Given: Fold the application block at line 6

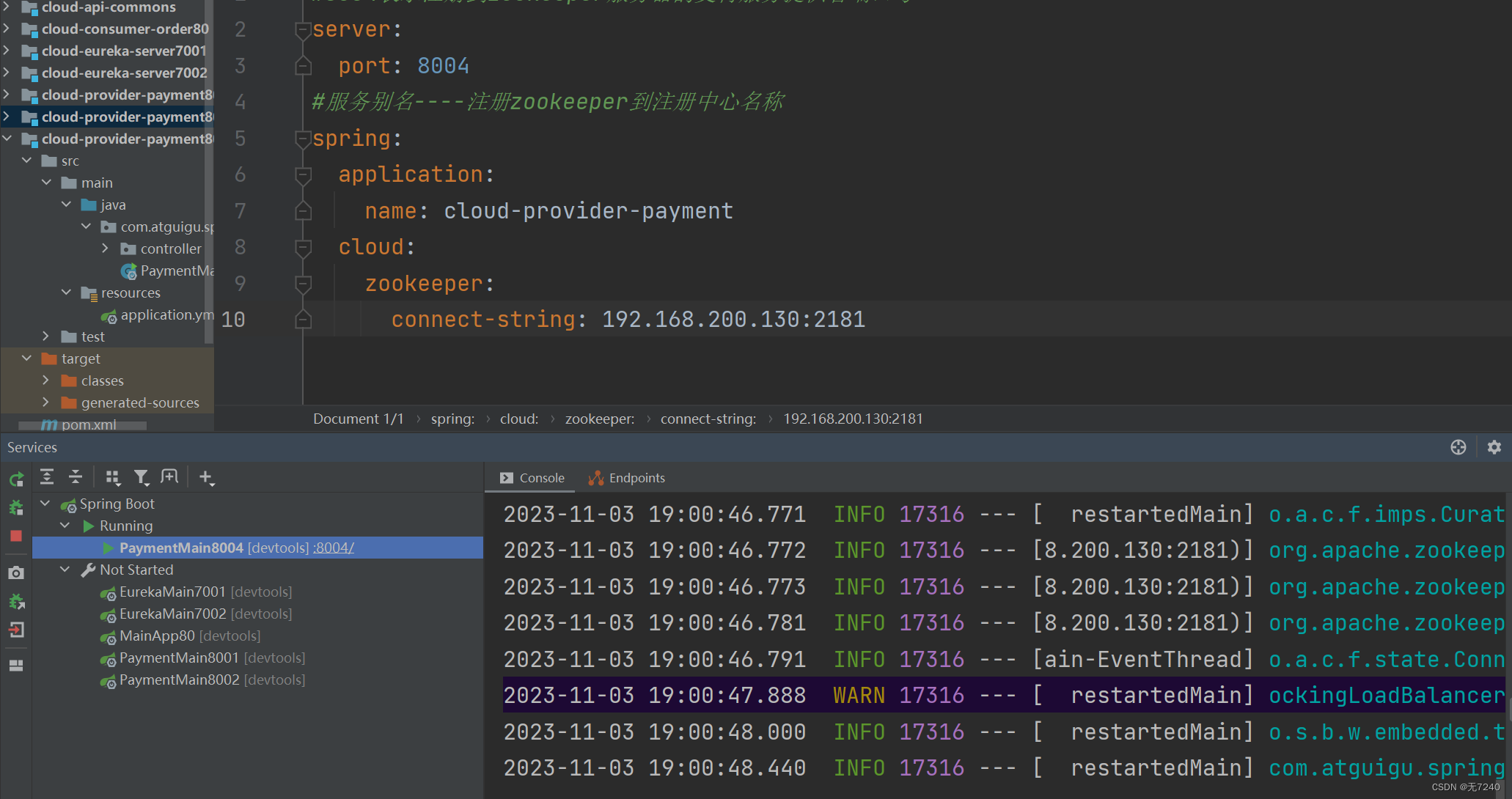Looking at the screenshot, I should [x=303, y=174].
